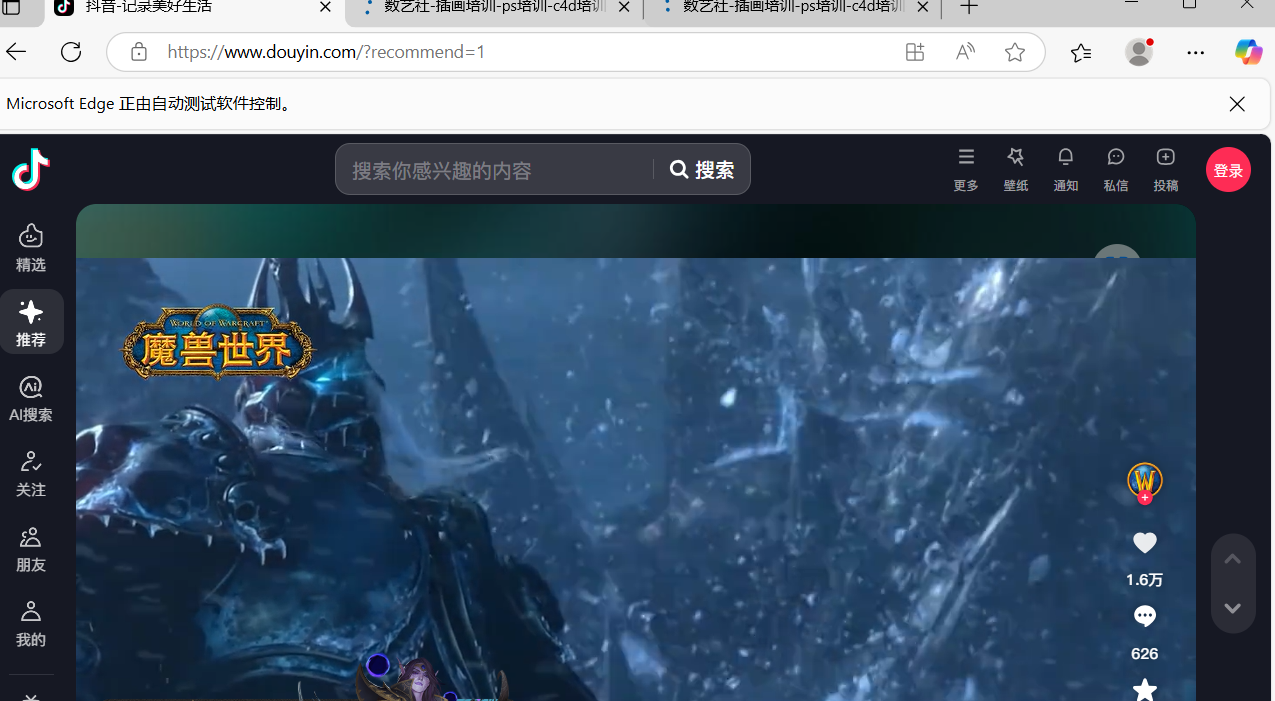This screenshot has height=701, width=1275.
Task: Switch to the second 数艺社 tab
Action: (494, 9)
